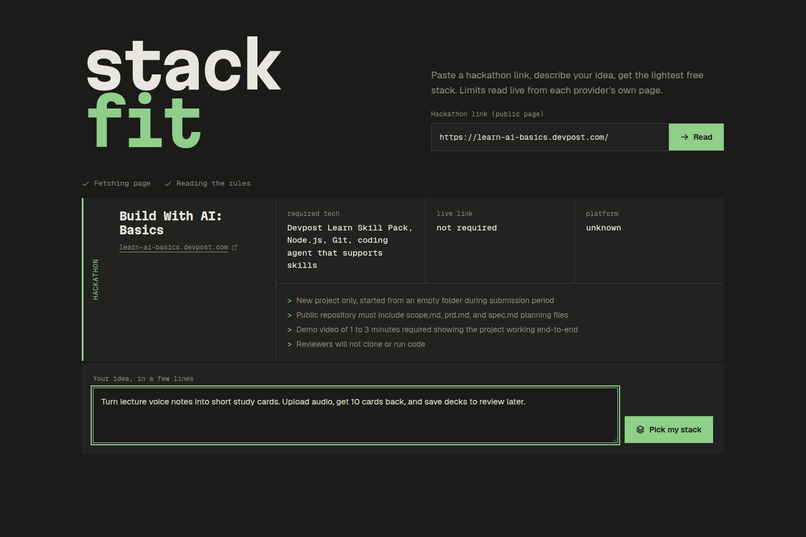Viewport: 806px width, 537px height.
Task: Grab the textarea resize handle corner
Action: pyautogui.click(x=615, y=439)
